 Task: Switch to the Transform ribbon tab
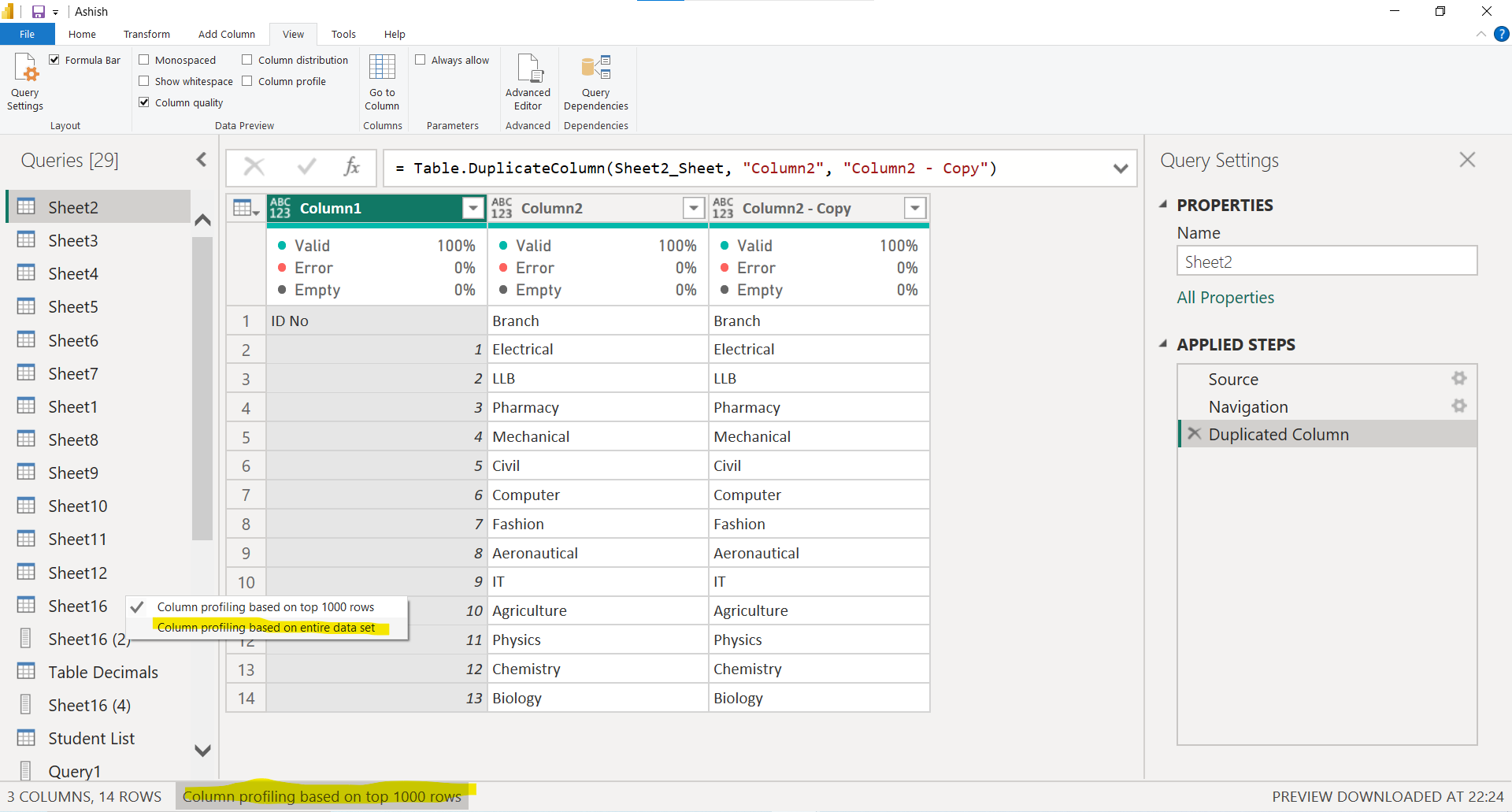[146, 34]
